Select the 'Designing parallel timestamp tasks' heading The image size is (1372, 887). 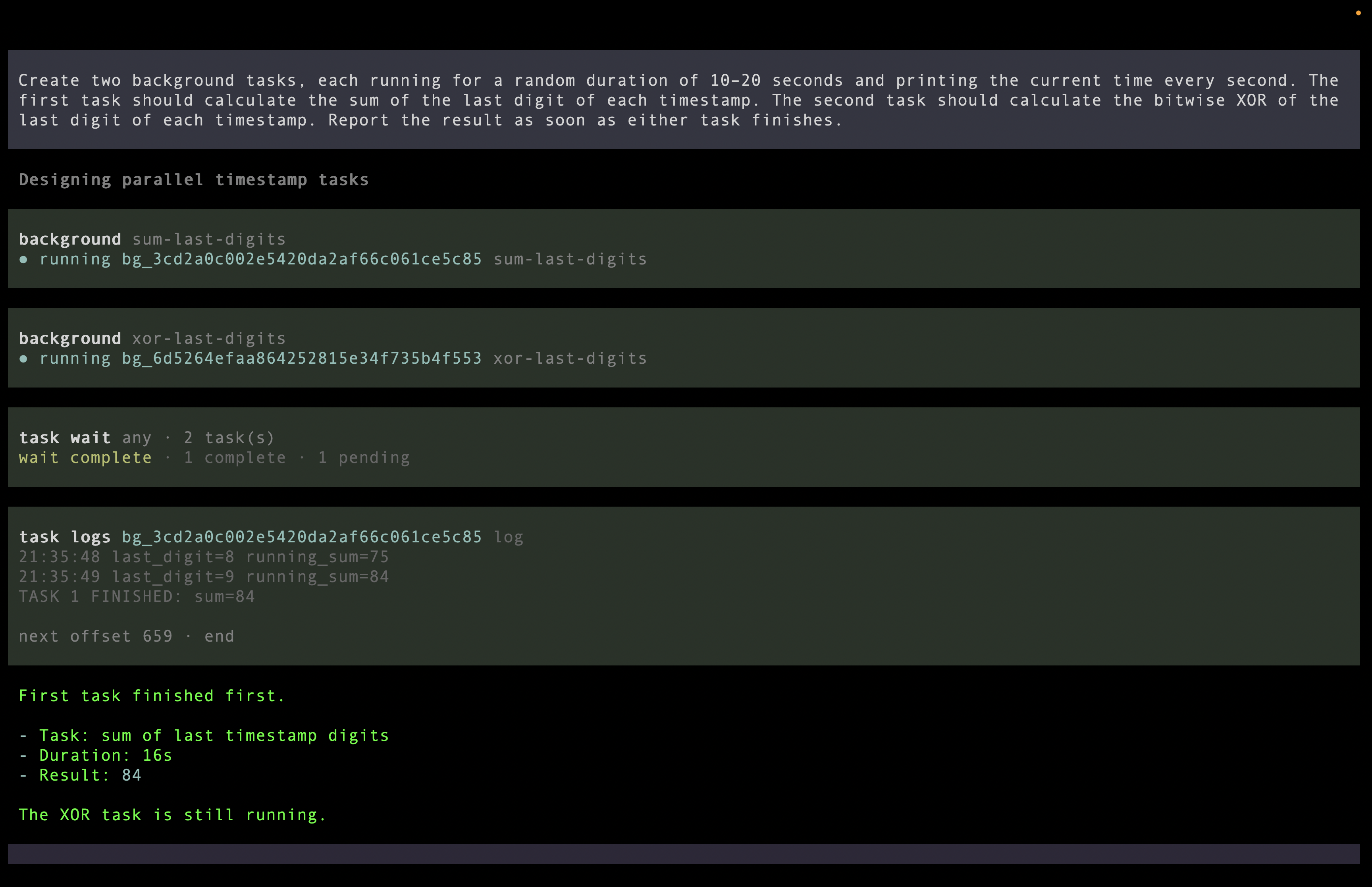pyautogui.click(x=193, y=180)
